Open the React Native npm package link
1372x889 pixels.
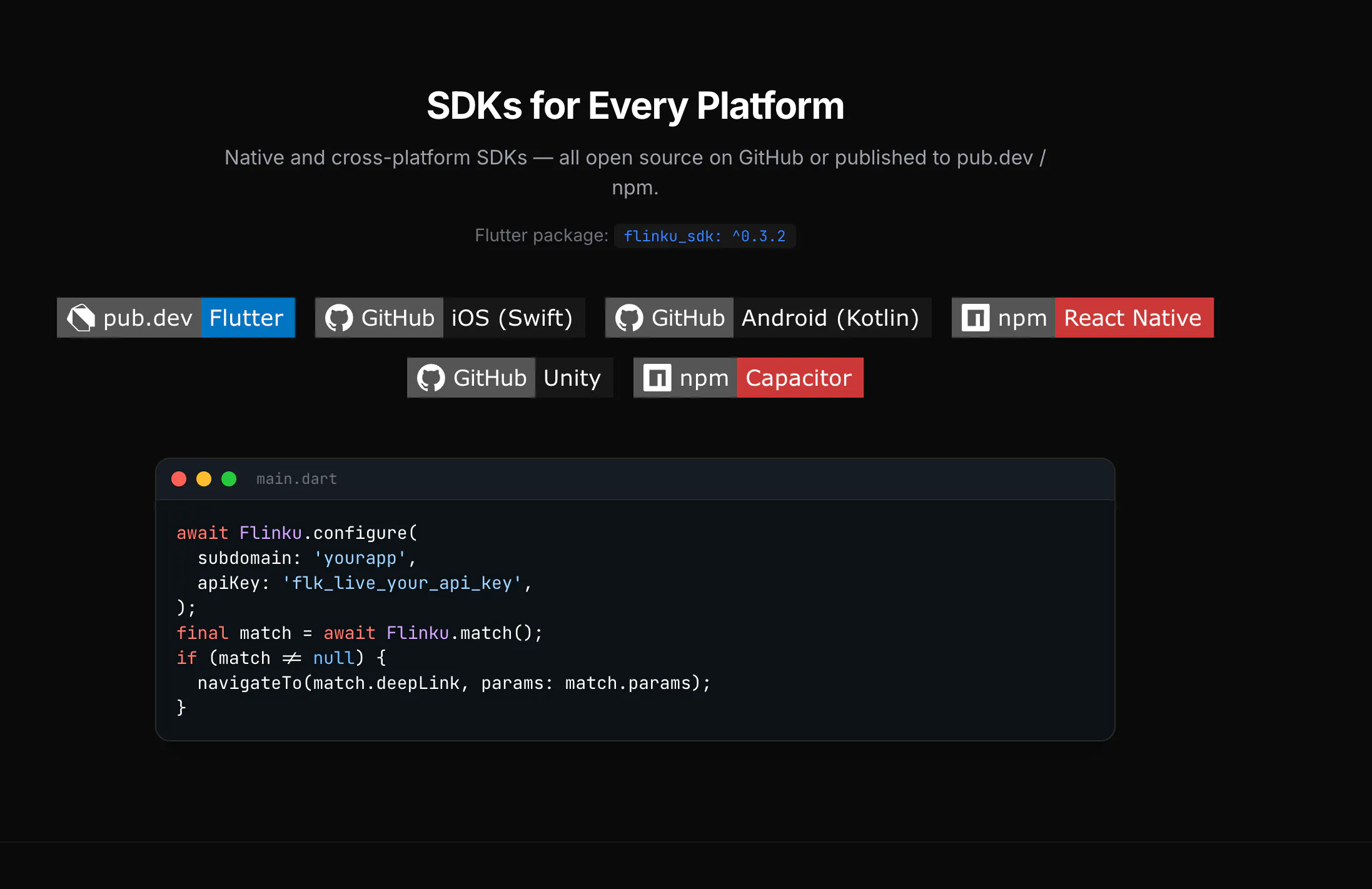pyautogui.click(x=1082, y=318)
